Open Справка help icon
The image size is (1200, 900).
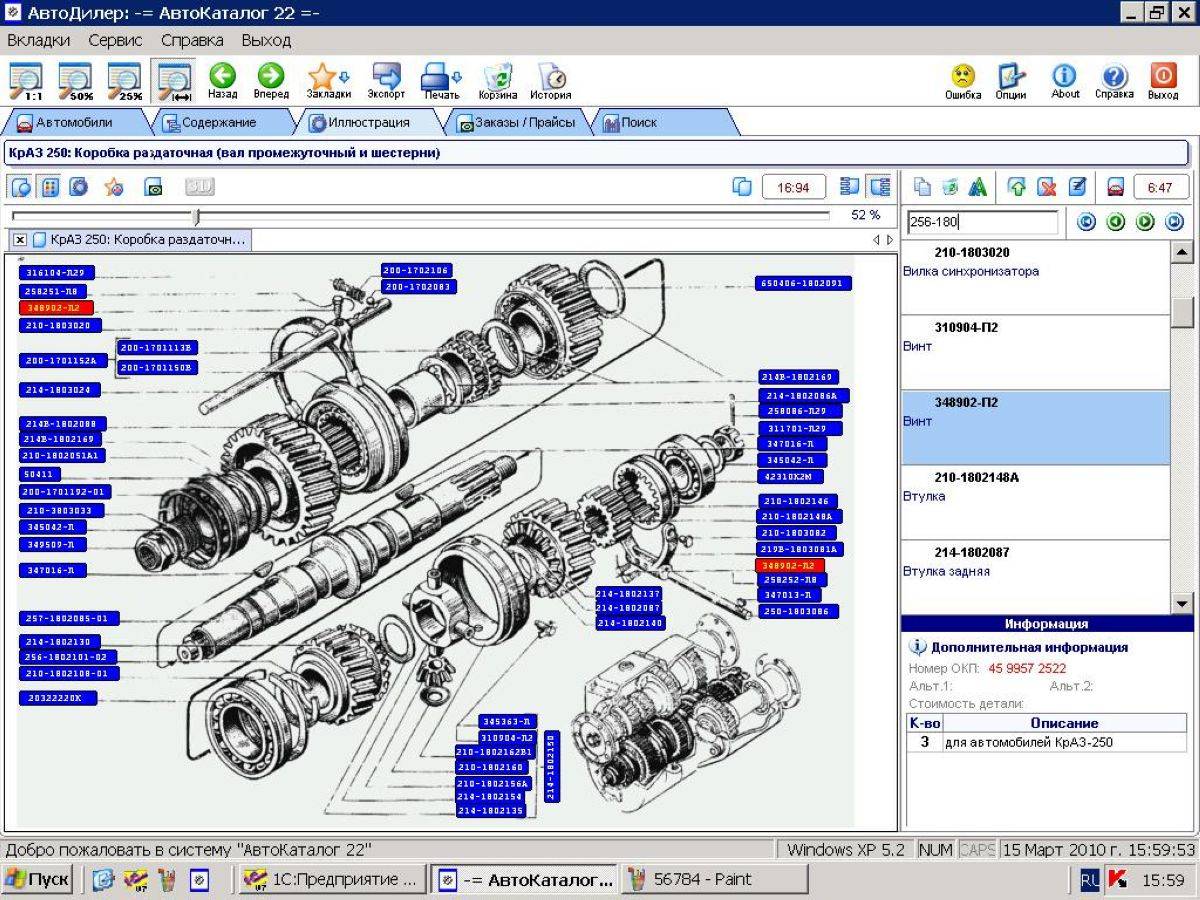tap(1114, 81)
